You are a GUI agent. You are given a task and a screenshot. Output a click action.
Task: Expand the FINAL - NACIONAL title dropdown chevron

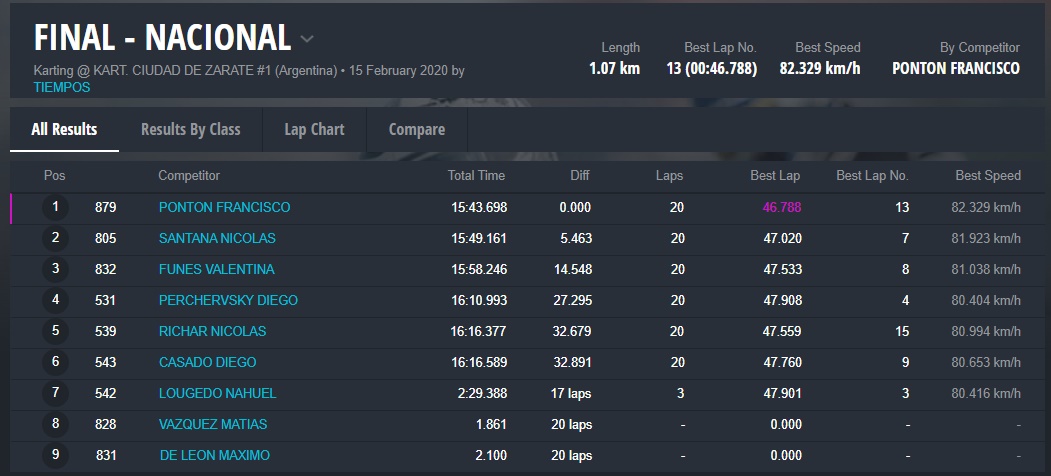[x=307, y=39]
